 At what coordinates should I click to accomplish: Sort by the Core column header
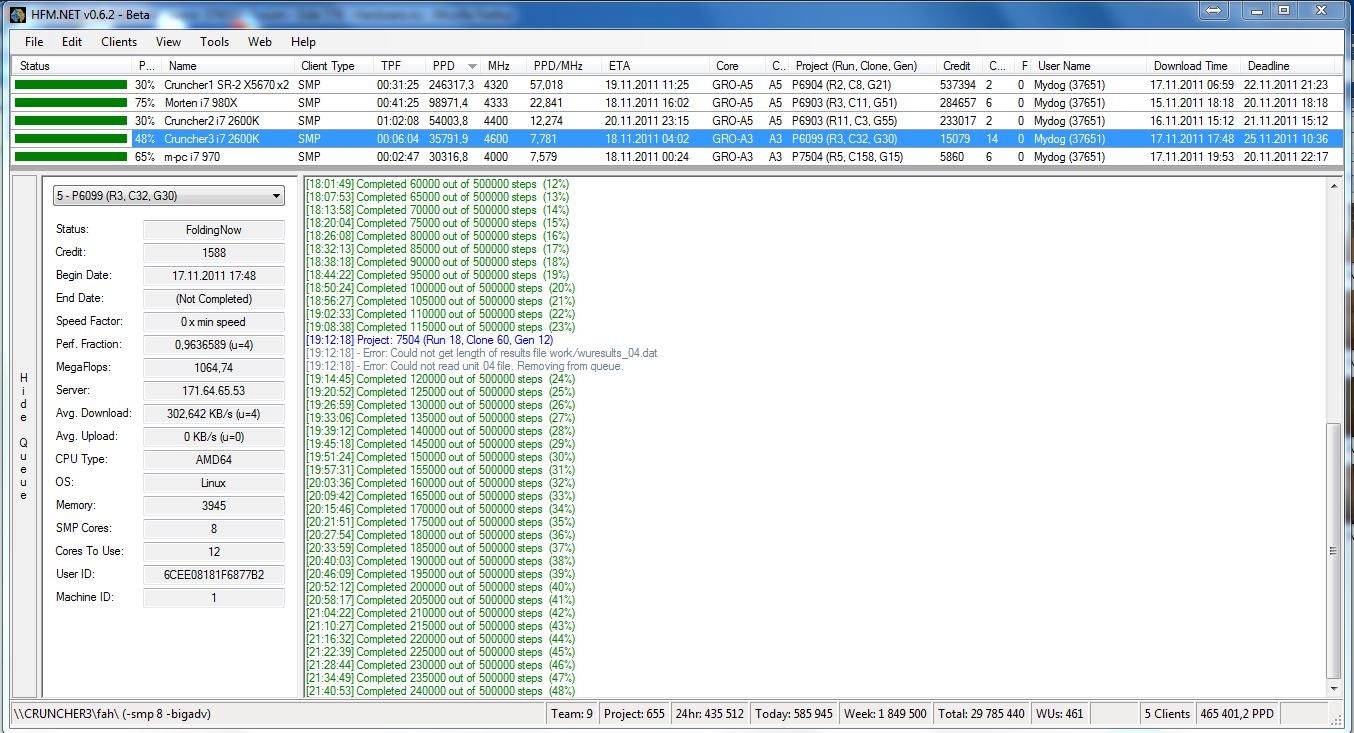[x=738, y=66]
